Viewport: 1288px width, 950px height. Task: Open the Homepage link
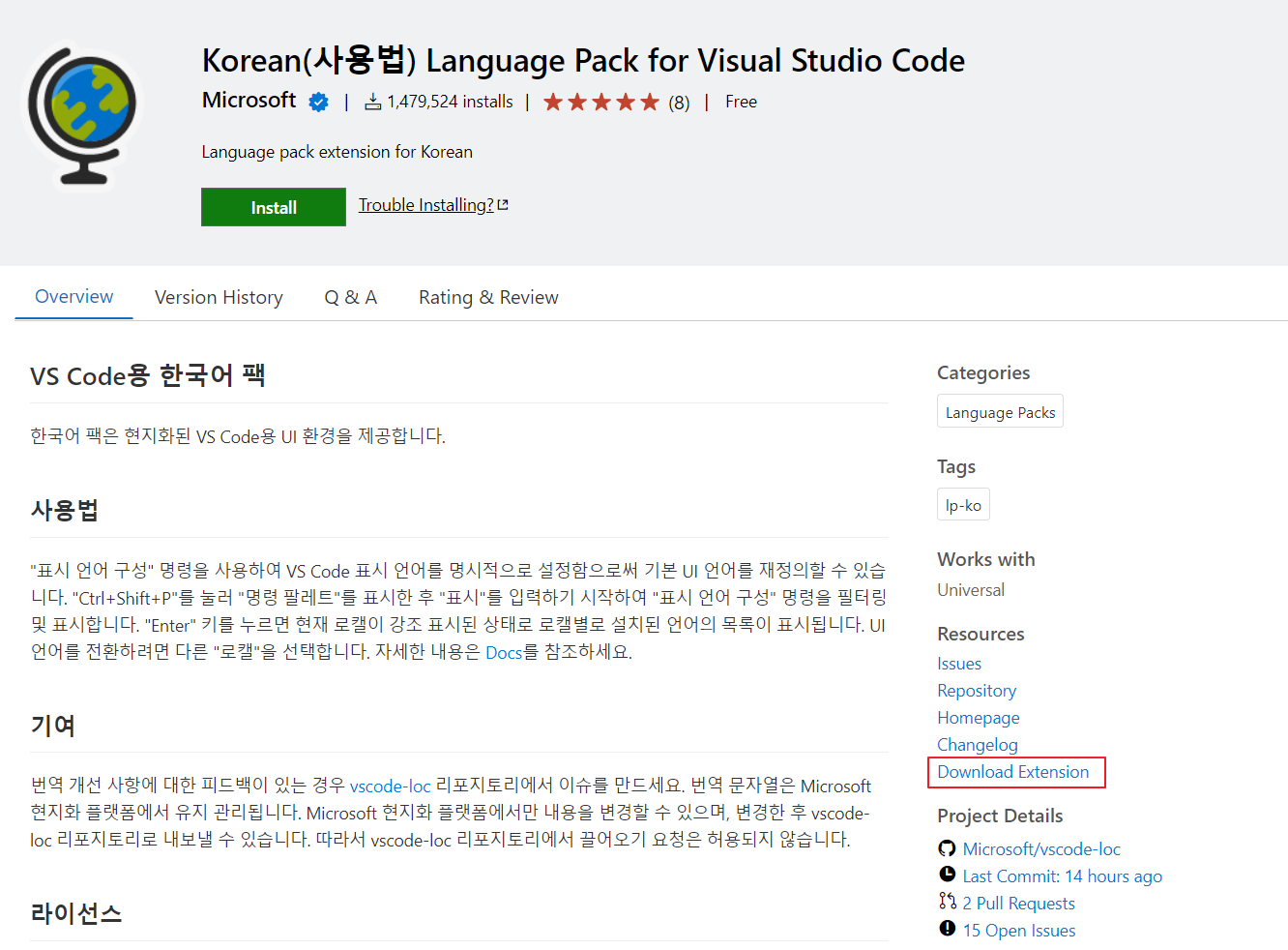pyautogui.click(x=979, y=718)
